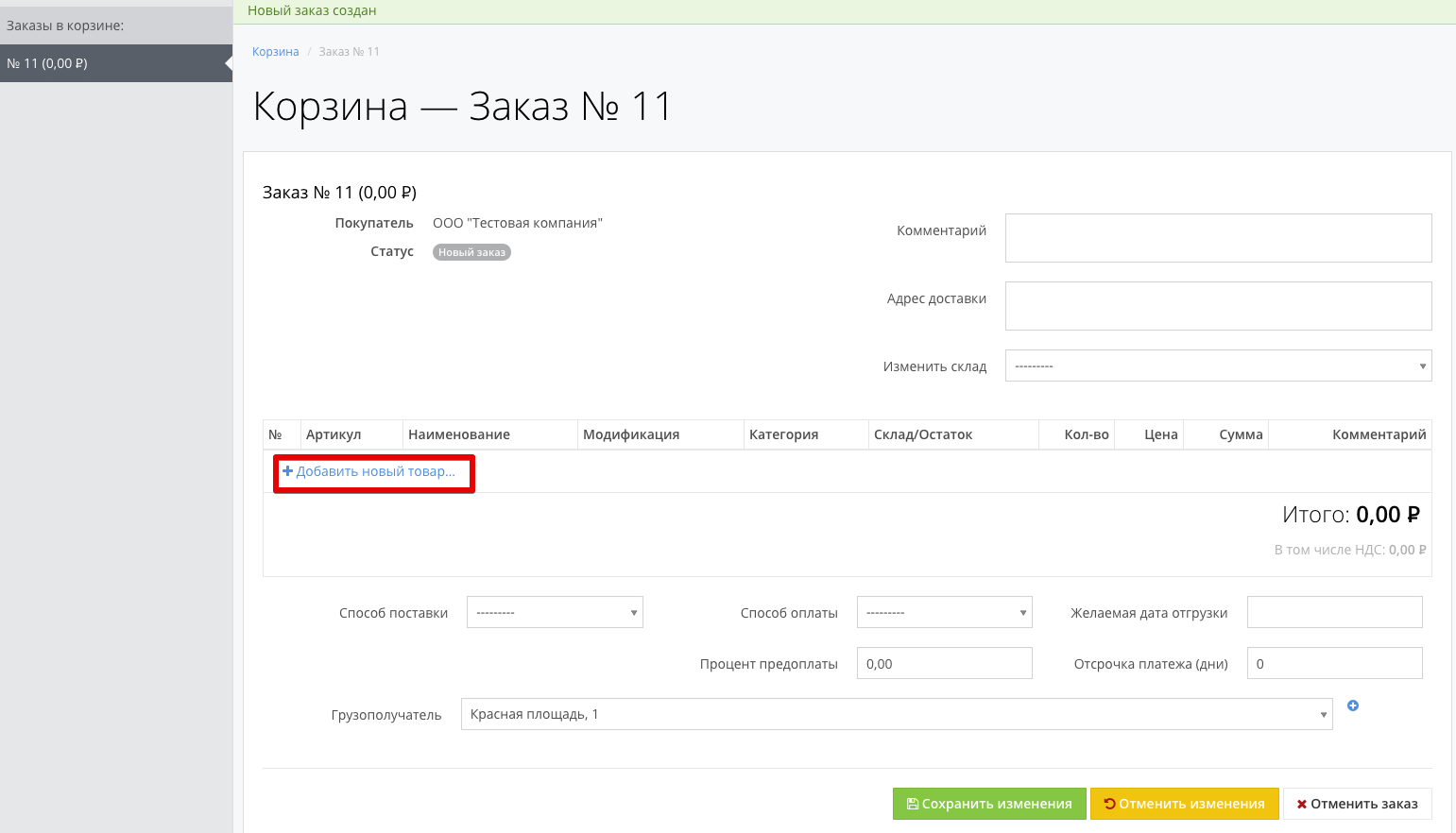The image size is (1456, 833).
Task: Click the Отменить заказ button
Action: coord(1357,804)
